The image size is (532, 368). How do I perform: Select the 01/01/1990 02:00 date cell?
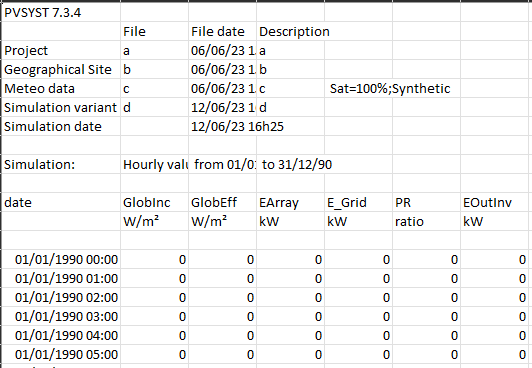(x=61, y=297)
